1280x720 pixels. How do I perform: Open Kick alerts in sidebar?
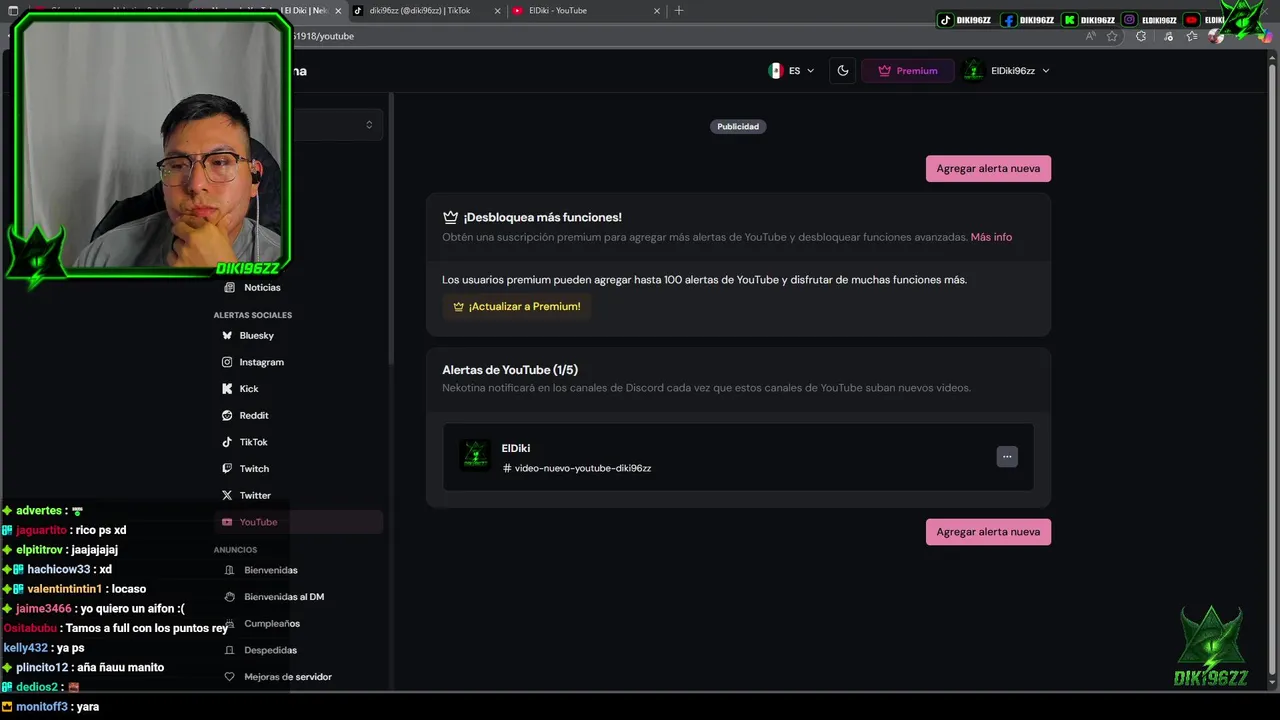[x=298, y=389]
